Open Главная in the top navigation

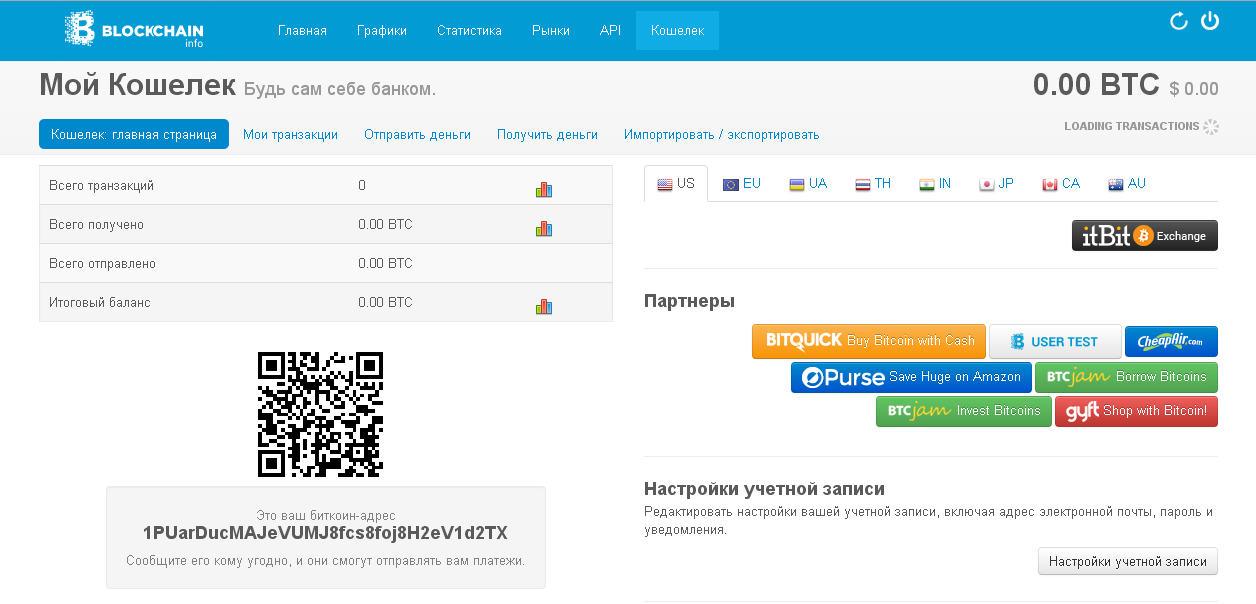302,31
